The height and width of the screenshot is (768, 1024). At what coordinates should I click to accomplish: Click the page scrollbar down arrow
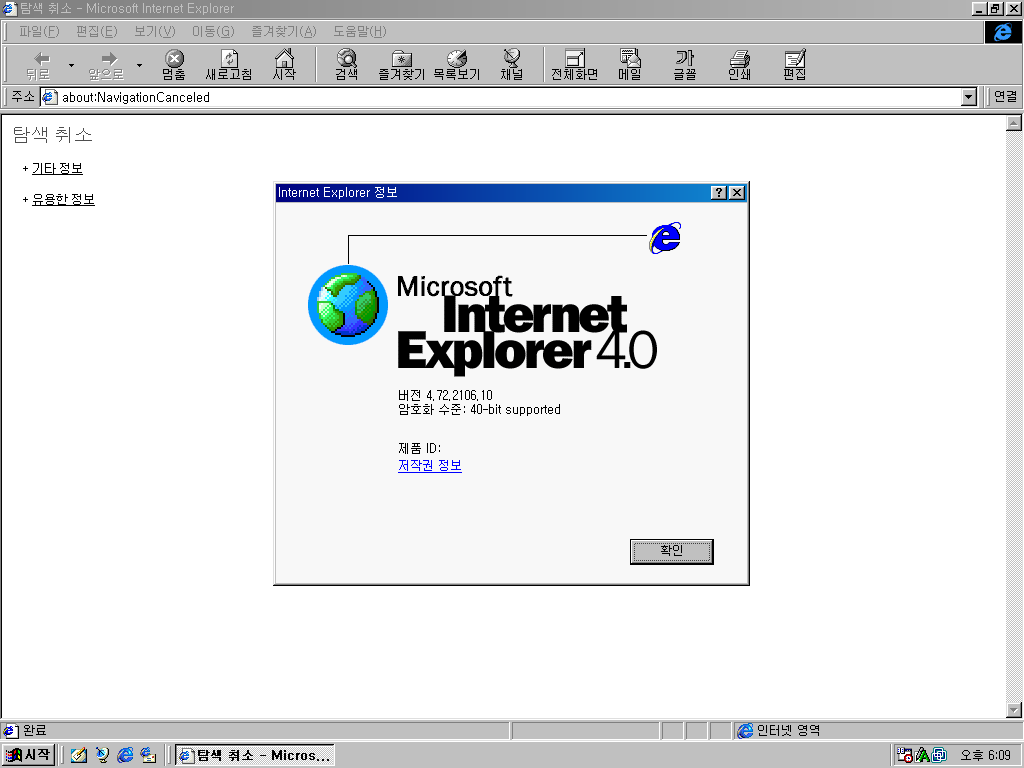click(x=1014, y=710)
